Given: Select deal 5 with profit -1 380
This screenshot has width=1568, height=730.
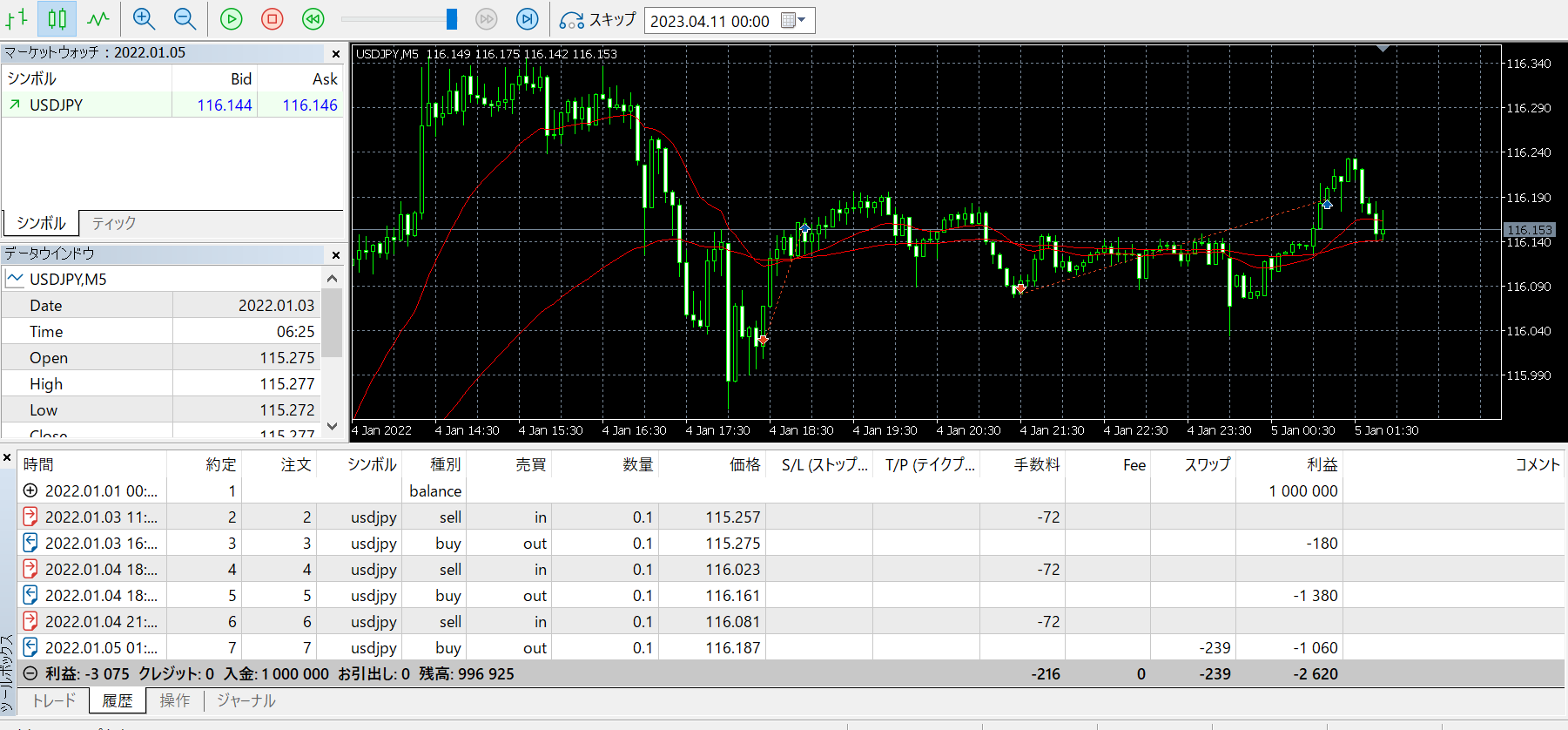Looking at the screenshot, I should tap(791, 596).
